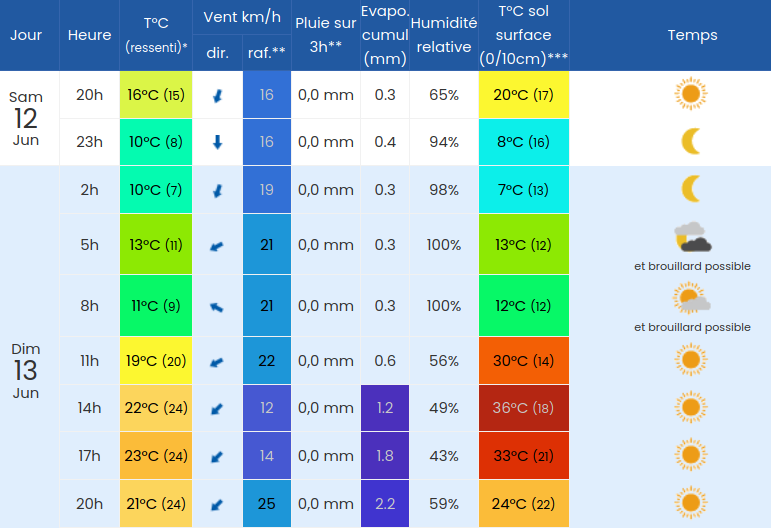Click the wind direction arrow at 8h

(x=217, y=307)
